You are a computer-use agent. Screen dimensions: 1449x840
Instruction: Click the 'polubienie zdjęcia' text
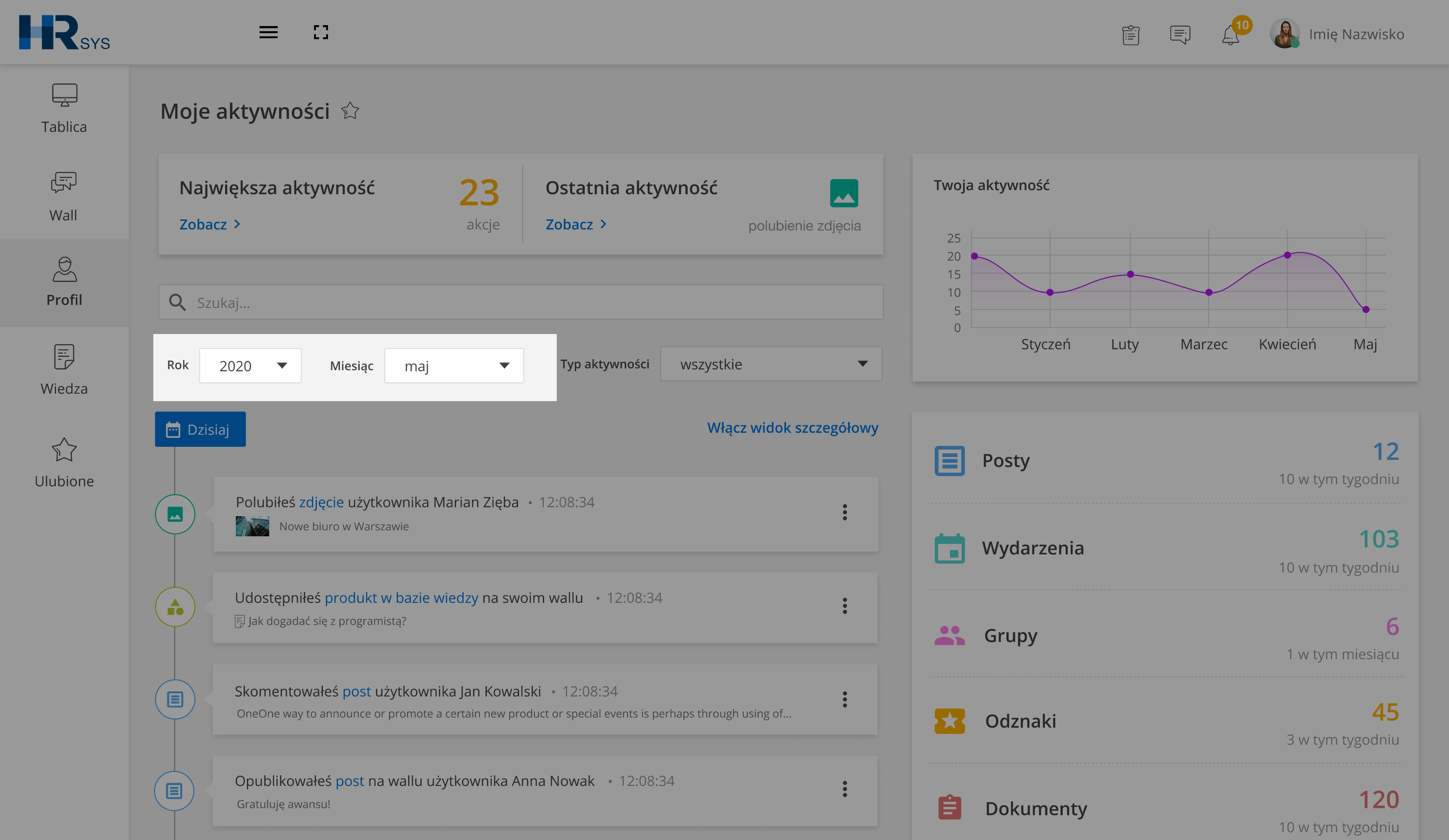[805, 225]
